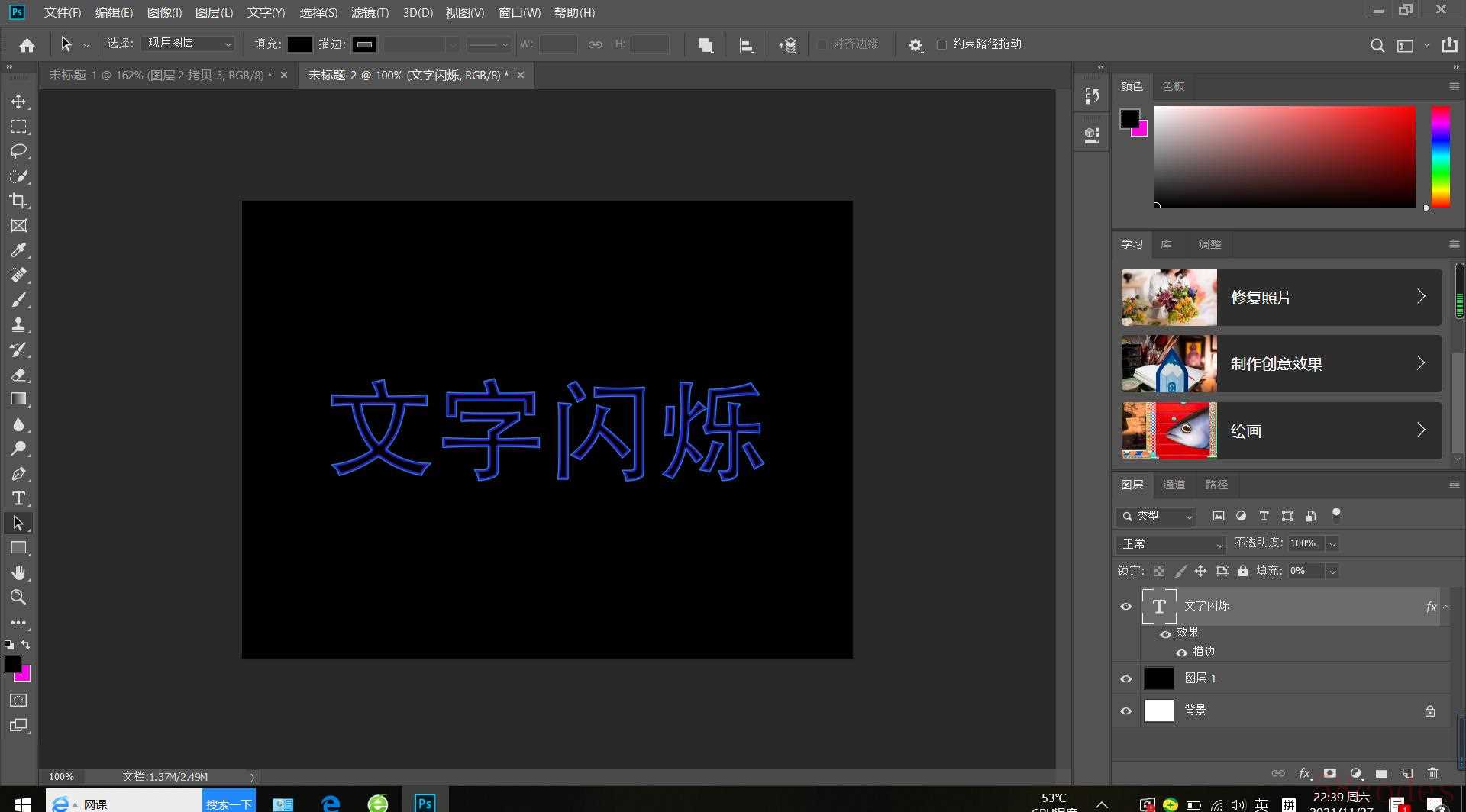Switch to the 通道 tab
Screen dimensions: 1466x812
point(1174,485)
